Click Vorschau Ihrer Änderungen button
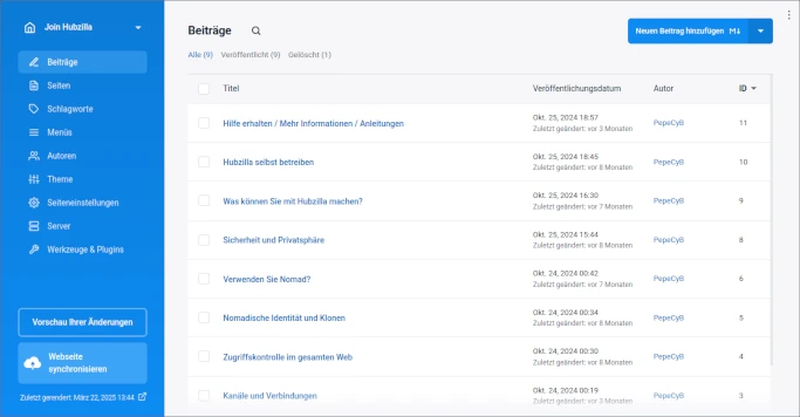 [x=82, y=322]
